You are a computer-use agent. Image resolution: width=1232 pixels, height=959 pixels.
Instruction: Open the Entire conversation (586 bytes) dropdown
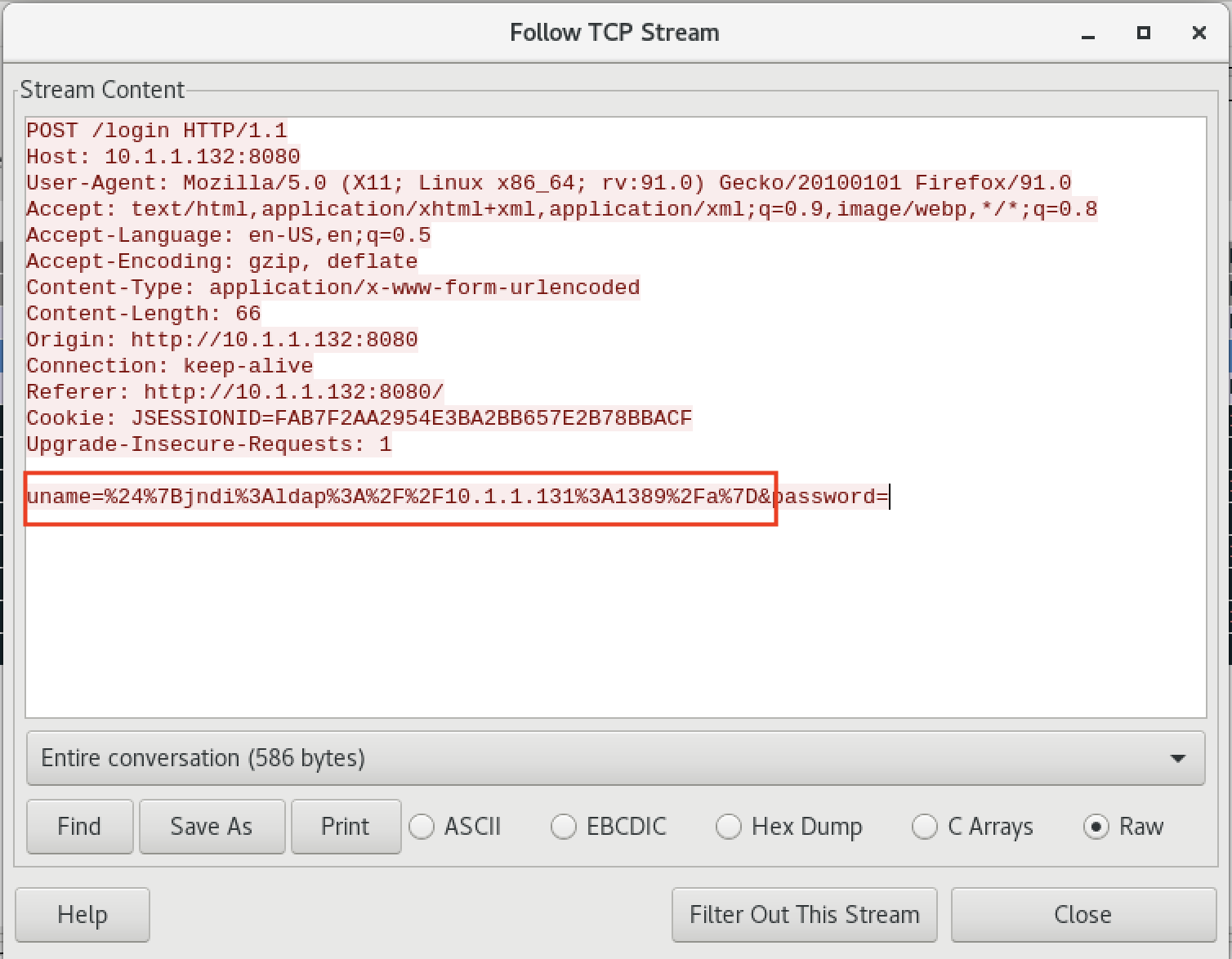pos(615,758)
